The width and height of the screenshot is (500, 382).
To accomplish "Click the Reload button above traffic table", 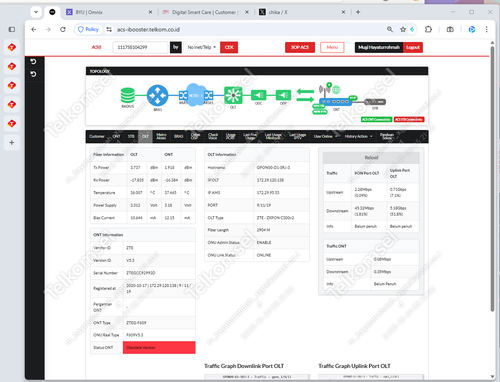I will pyautogui.click(x=371, y=158).
